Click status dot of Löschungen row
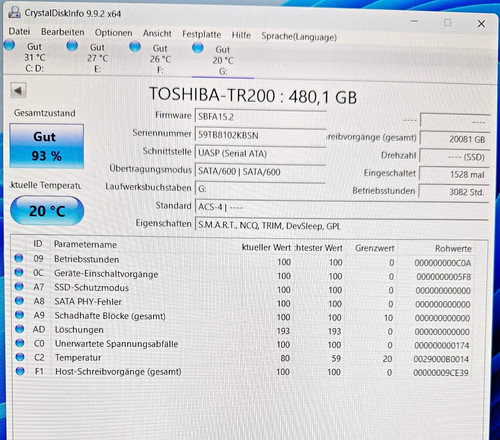 20,329
